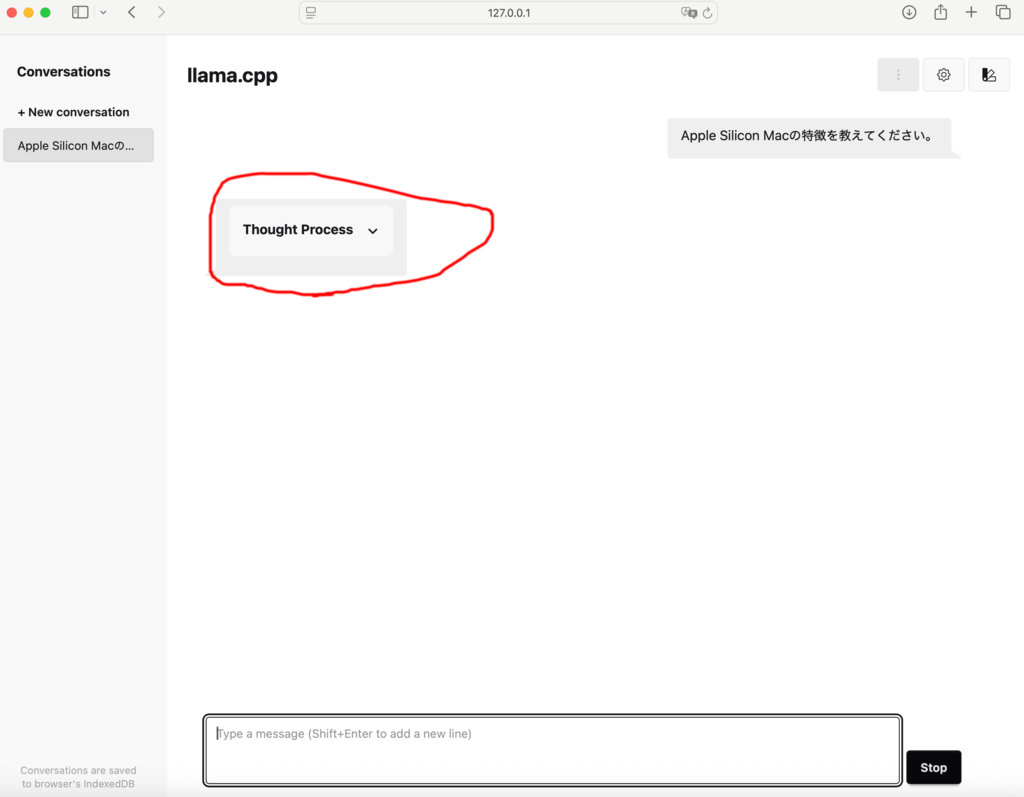This screenshot has height=797, width=1024.
Task: Click the green full screen window button
Action: [x=45, y=12]
